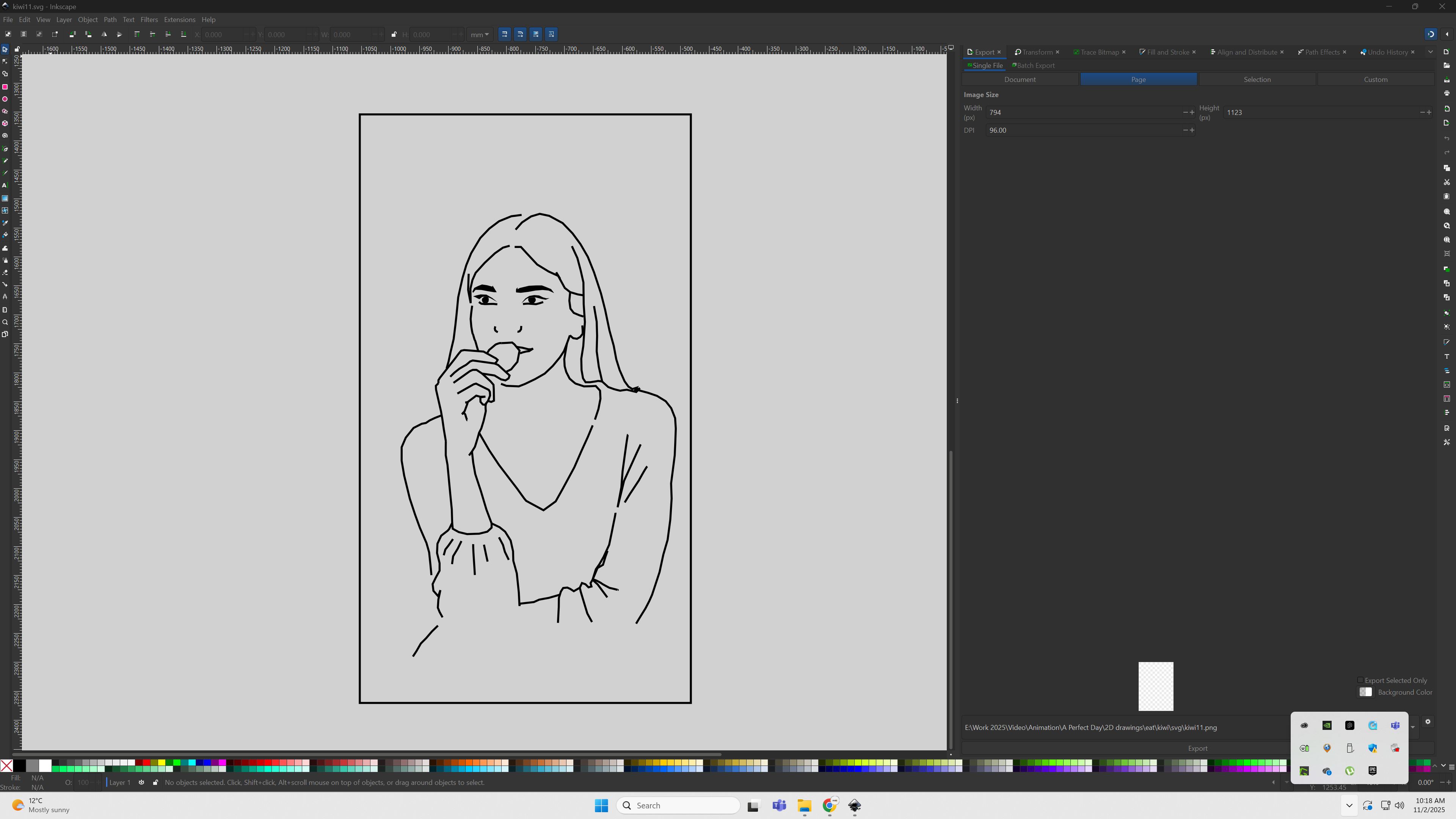Open the mm units dropdown
This screenshot has height=819, width=1456.
[x=480, y=35]
